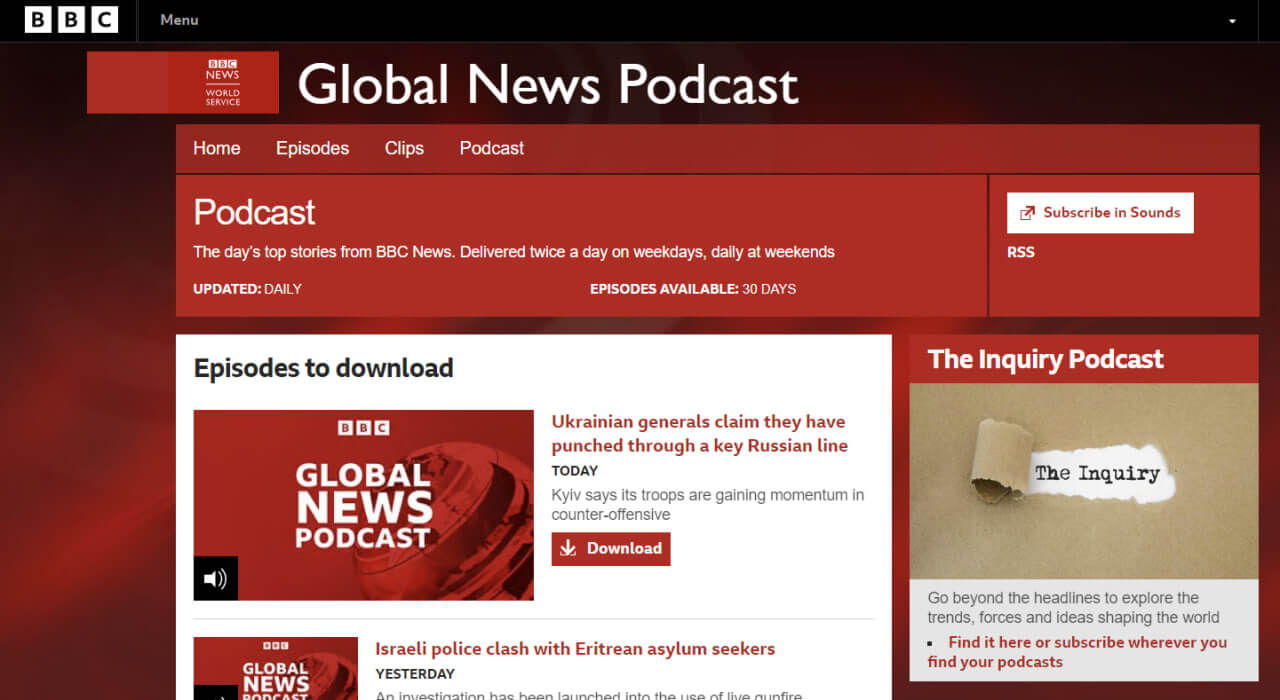Click Subscribe in Sounds button

coord(1100,213)
